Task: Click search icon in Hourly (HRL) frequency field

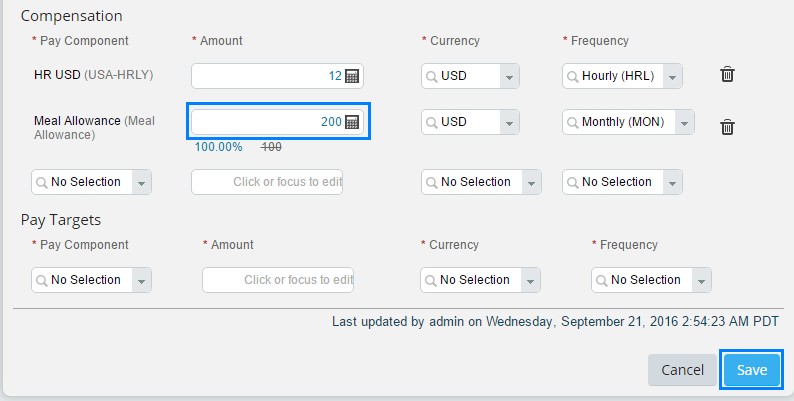Action: point(572,76)
